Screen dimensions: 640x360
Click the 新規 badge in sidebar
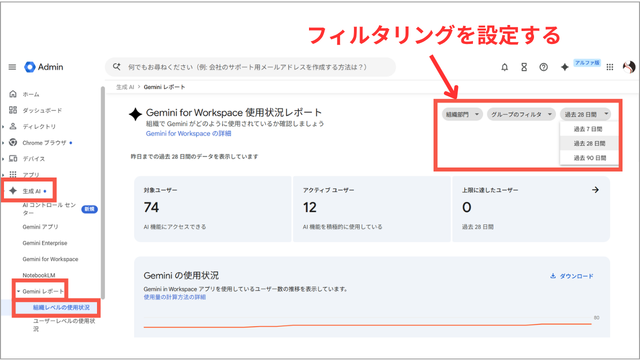pyautogui.click(x=89, y=209)
